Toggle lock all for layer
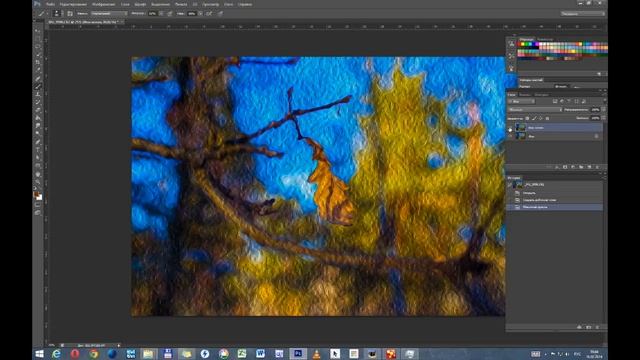Image resolution: width=640 pixels, height=360 pixels. 547,118
